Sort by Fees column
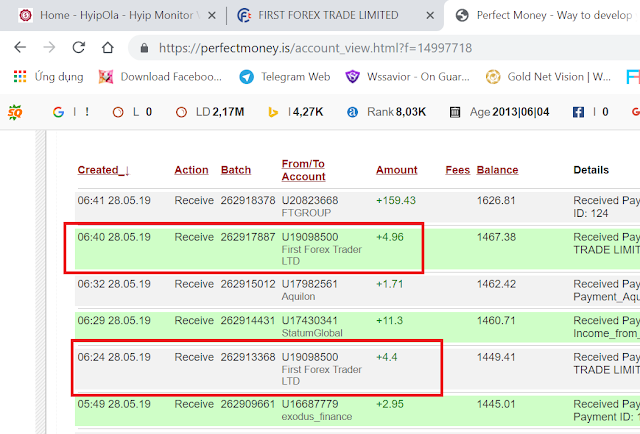 pos(458,170)
